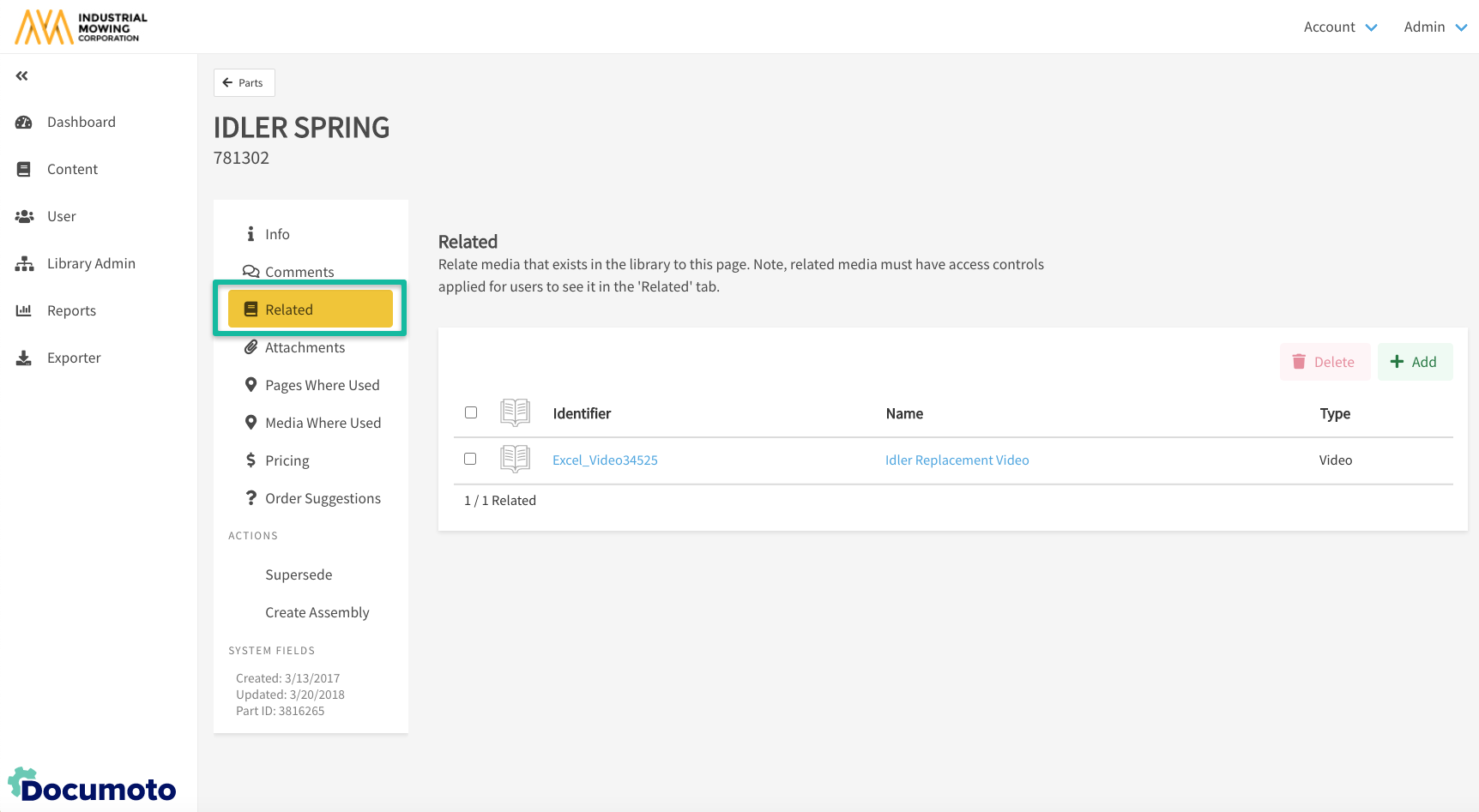Click the Content book icon
1479x812 pixels.
pyautogui.click(x=24, y=170)
